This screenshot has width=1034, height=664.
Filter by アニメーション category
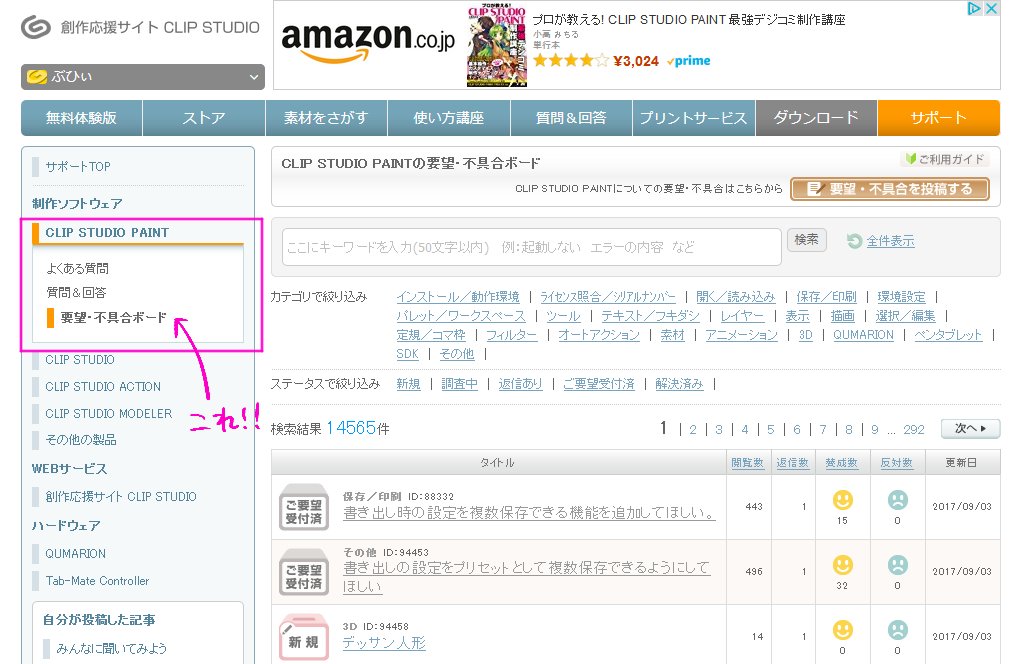pyautogui.click(x=741, y=335)
